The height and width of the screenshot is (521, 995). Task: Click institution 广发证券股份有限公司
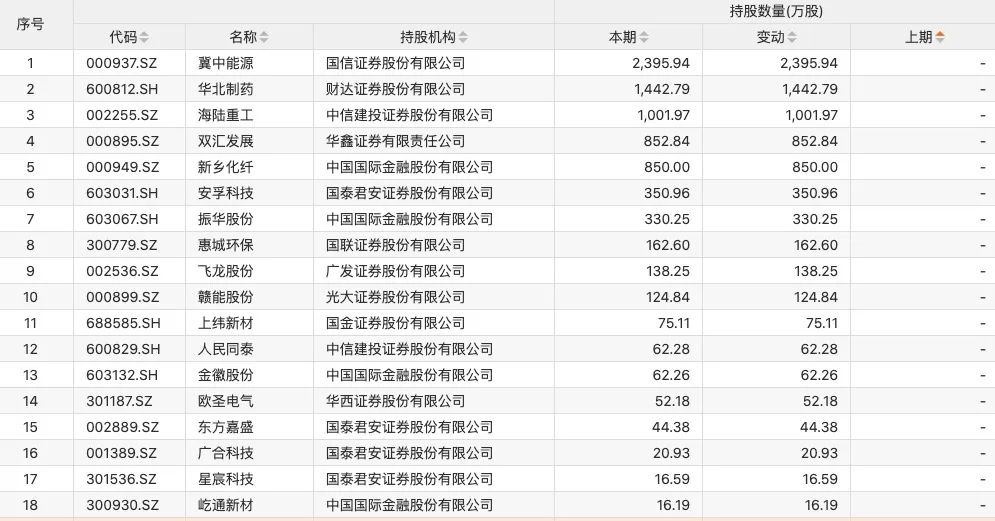[395, 272]
